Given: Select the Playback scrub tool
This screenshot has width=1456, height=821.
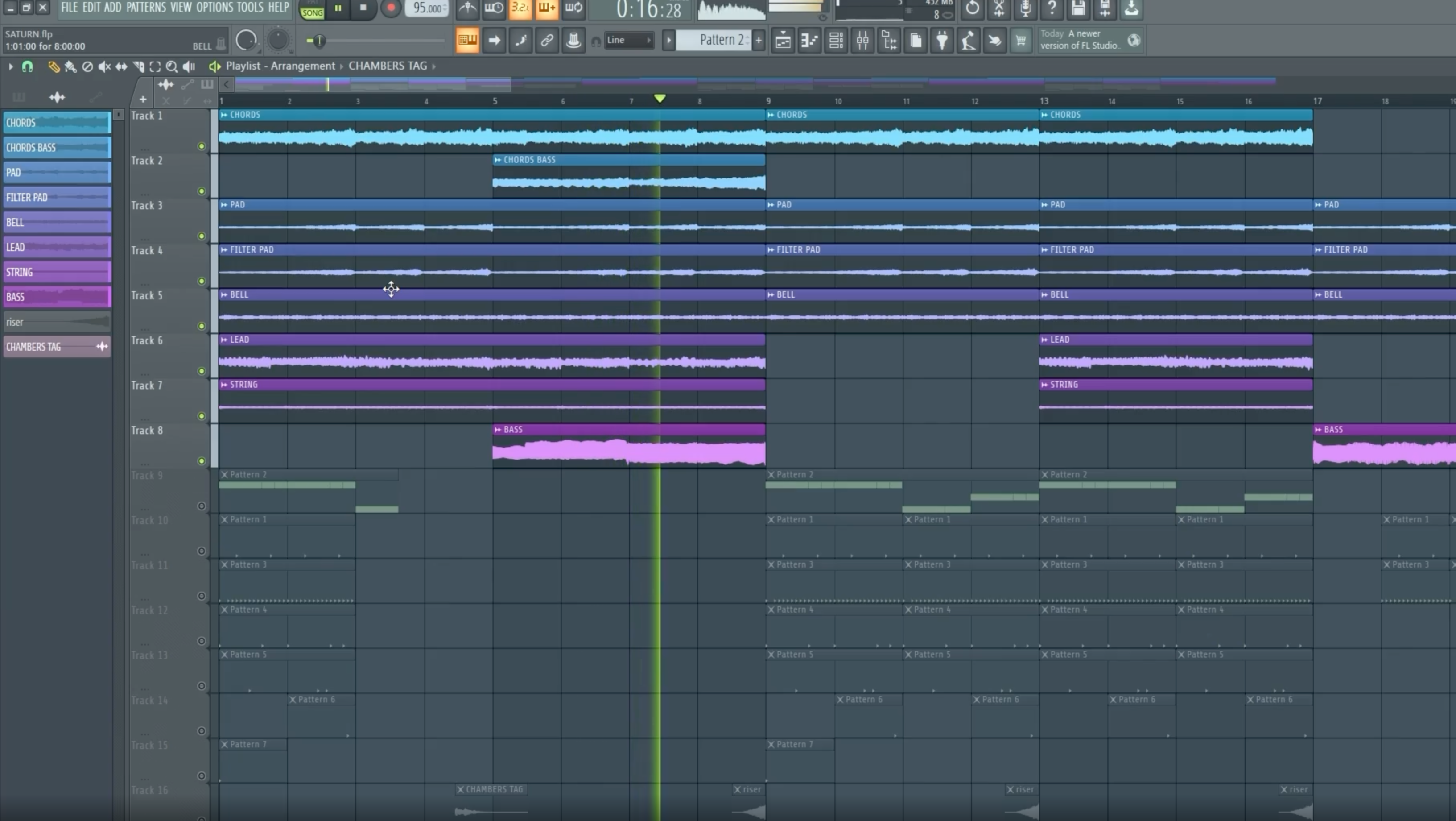Looking at the screenshot, I should click(x=189, y=67).
